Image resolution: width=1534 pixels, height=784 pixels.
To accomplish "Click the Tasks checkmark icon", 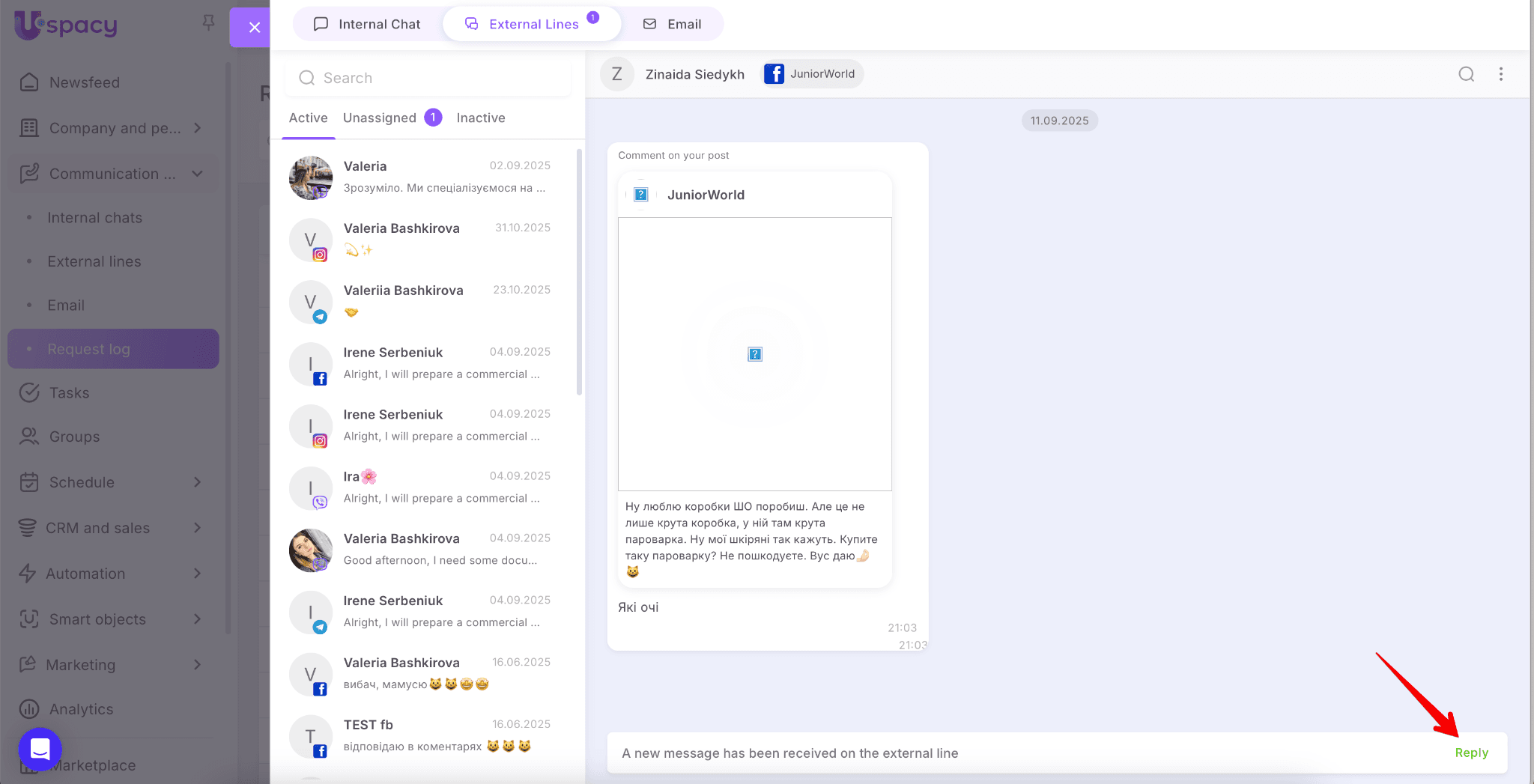I will point(29,393).
